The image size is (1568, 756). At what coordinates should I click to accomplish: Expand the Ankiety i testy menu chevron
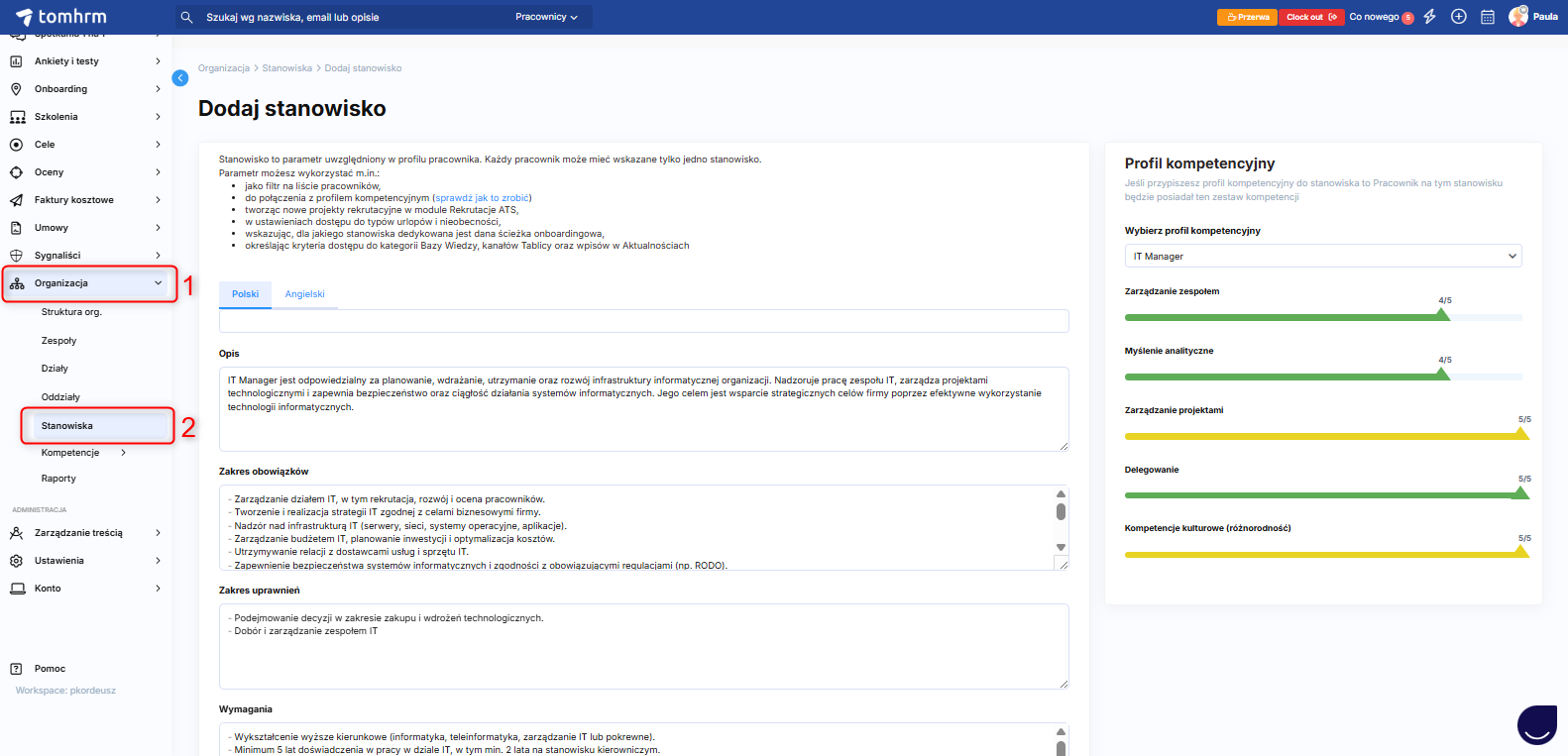pos(158,61)
